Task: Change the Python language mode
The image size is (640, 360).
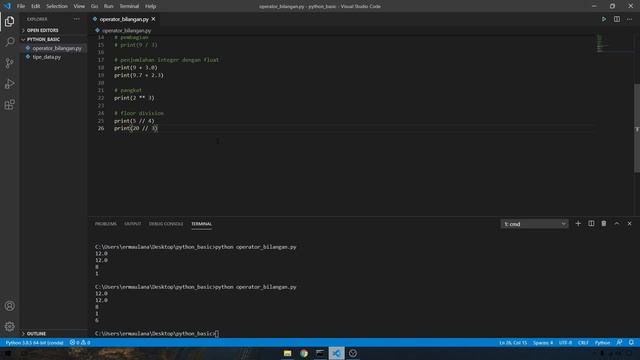Action: [x=602, y=342]
